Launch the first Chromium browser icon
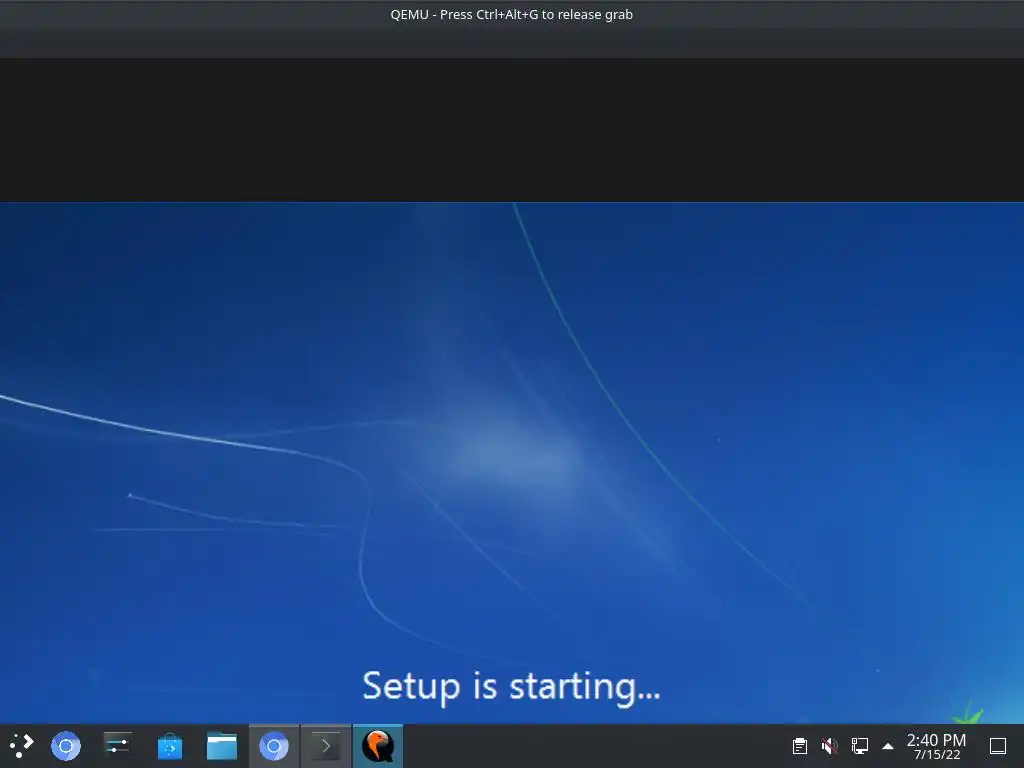Viewport: 1024px width, 768px height. point(66,746)
